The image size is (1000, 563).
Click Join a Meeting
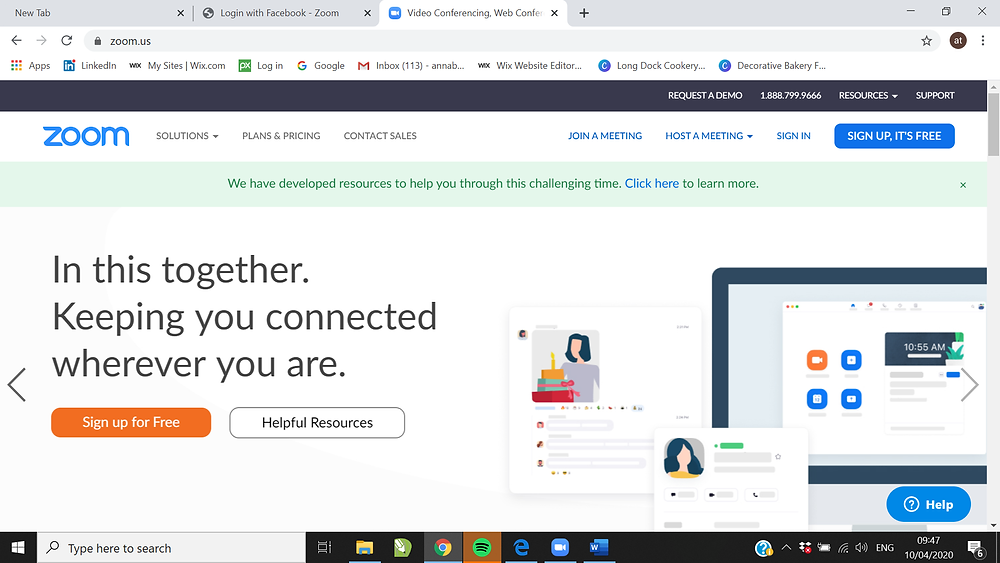[605, 136]
